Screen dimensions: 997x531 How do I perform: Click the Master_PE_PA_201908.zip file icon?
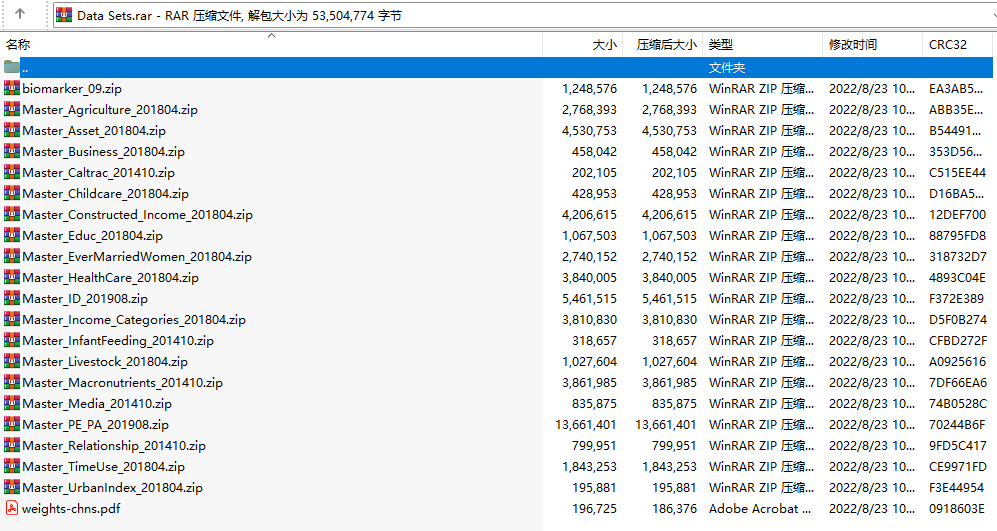click(x=11, y=424)
